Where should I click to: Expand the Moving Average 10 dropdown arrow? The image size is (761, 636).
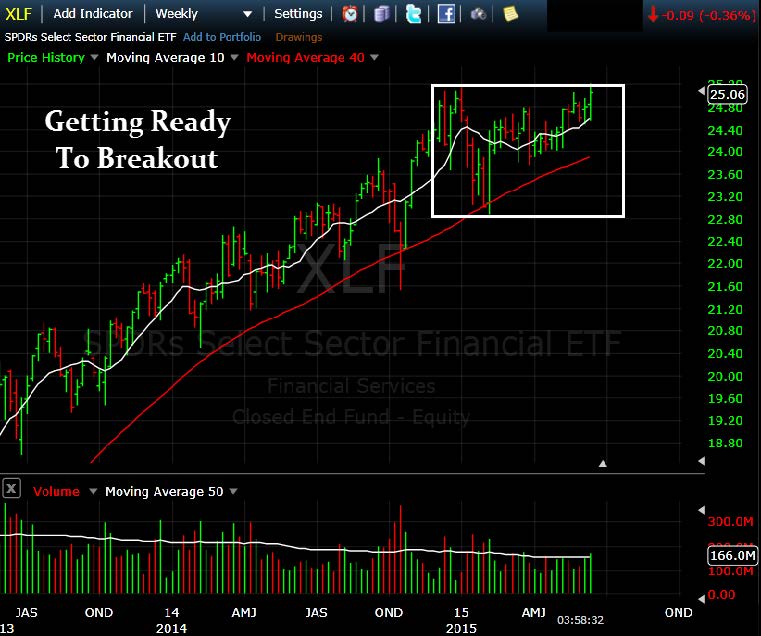point(234,57)
